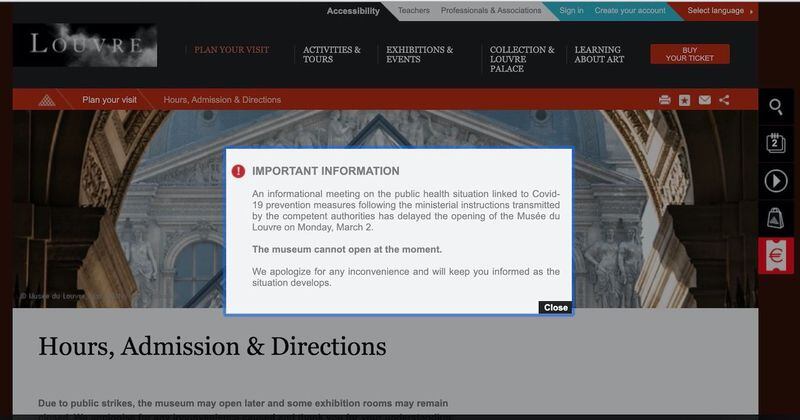Click the Hours, Admission & Directions heading
Screen dimensions: 800x420
212,347
